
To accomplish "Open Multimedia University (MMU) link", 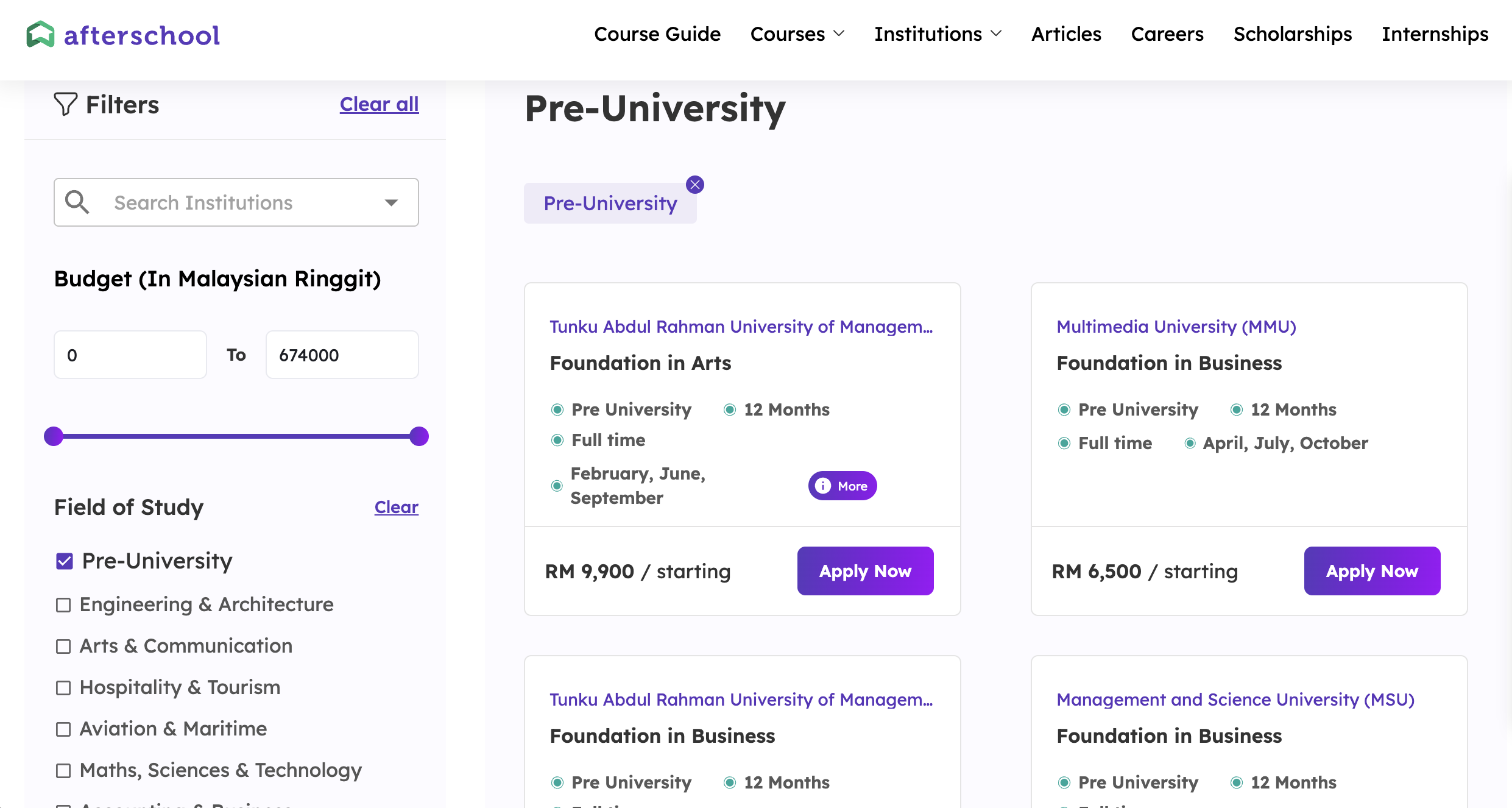I will point(1176,327).
